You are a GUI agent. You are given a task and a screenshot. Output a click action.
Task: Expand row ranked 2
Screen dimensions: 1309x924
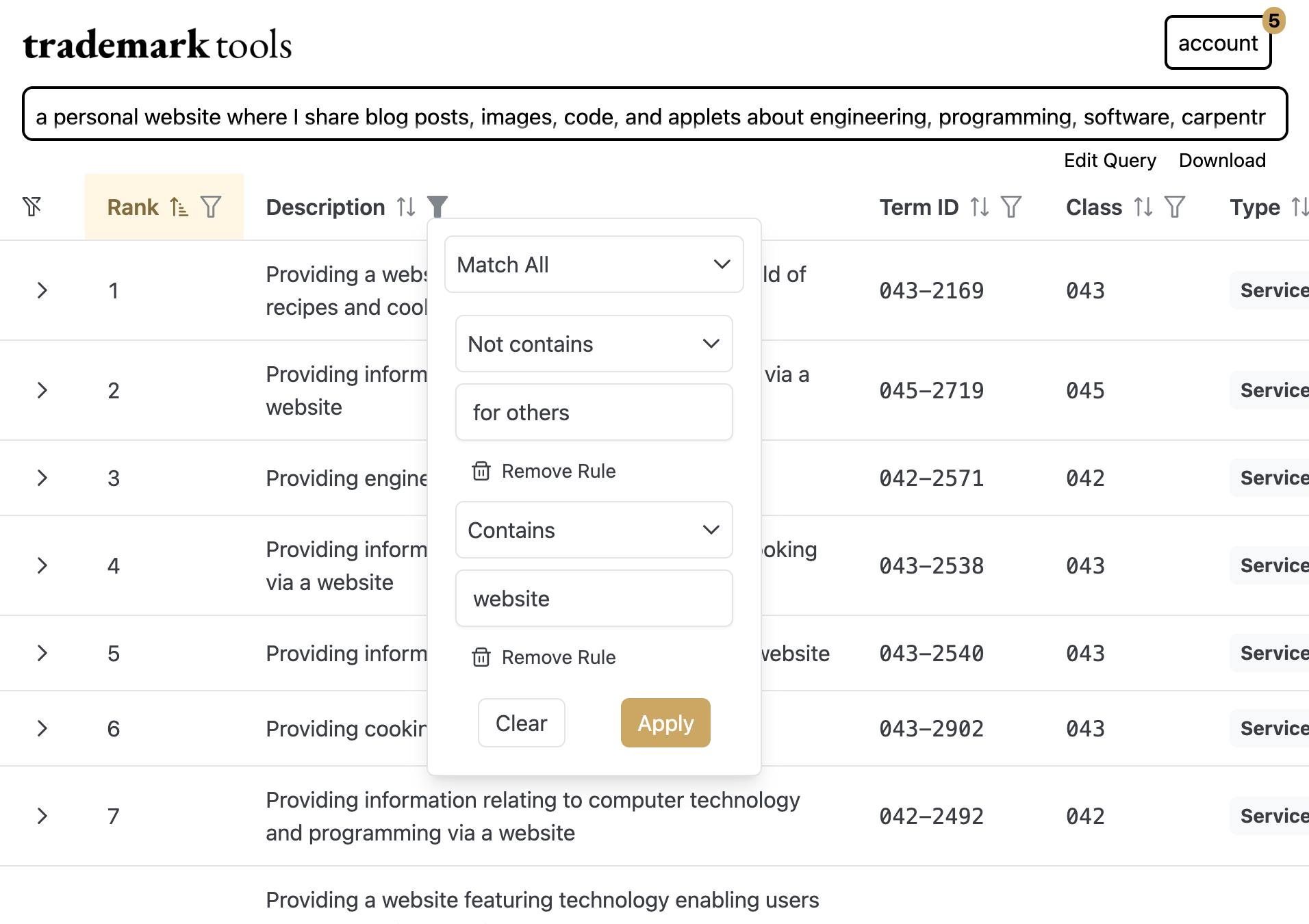coord(42,390)
